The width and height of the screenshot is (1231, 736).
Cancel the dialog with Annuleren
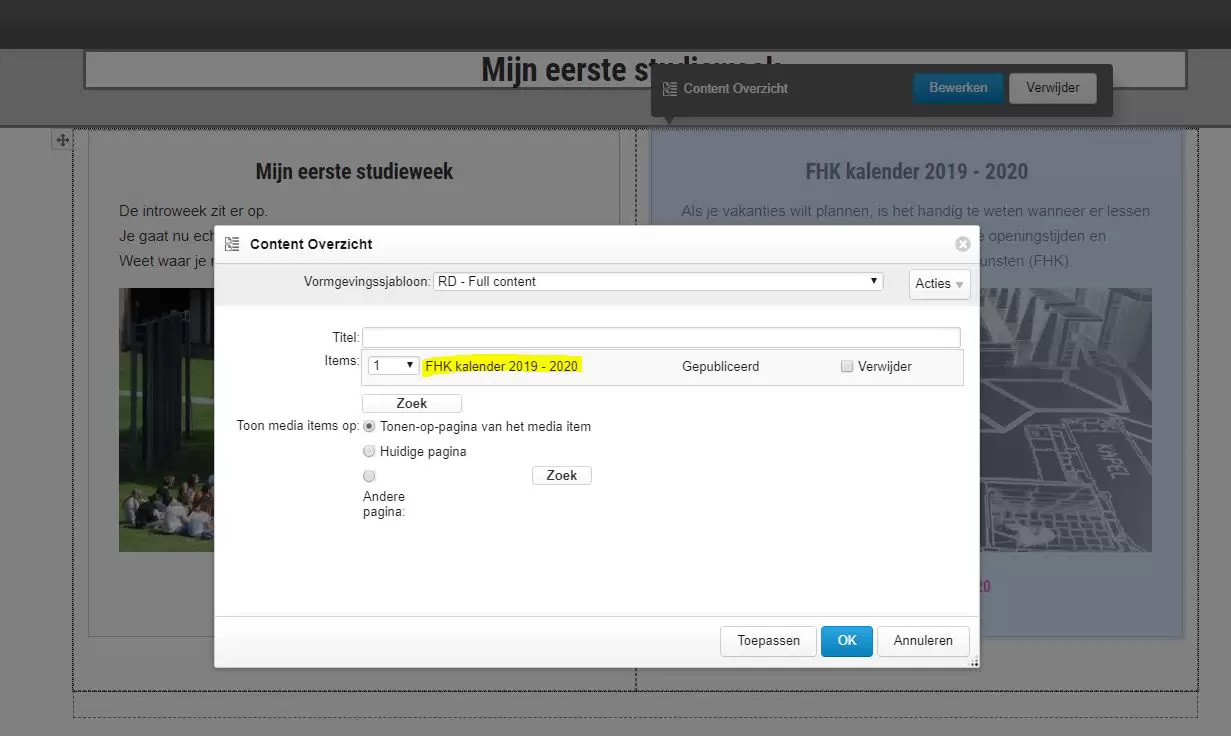pos(922,641)
